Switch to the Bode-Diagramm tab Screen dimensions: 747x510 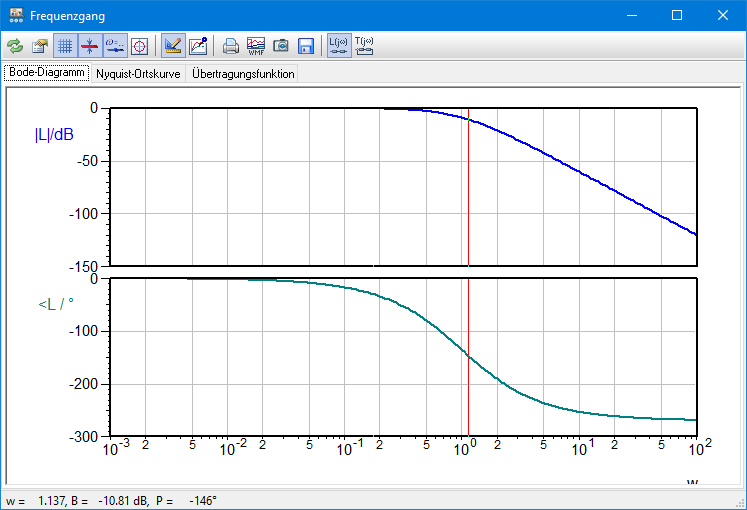click(47, 72)
